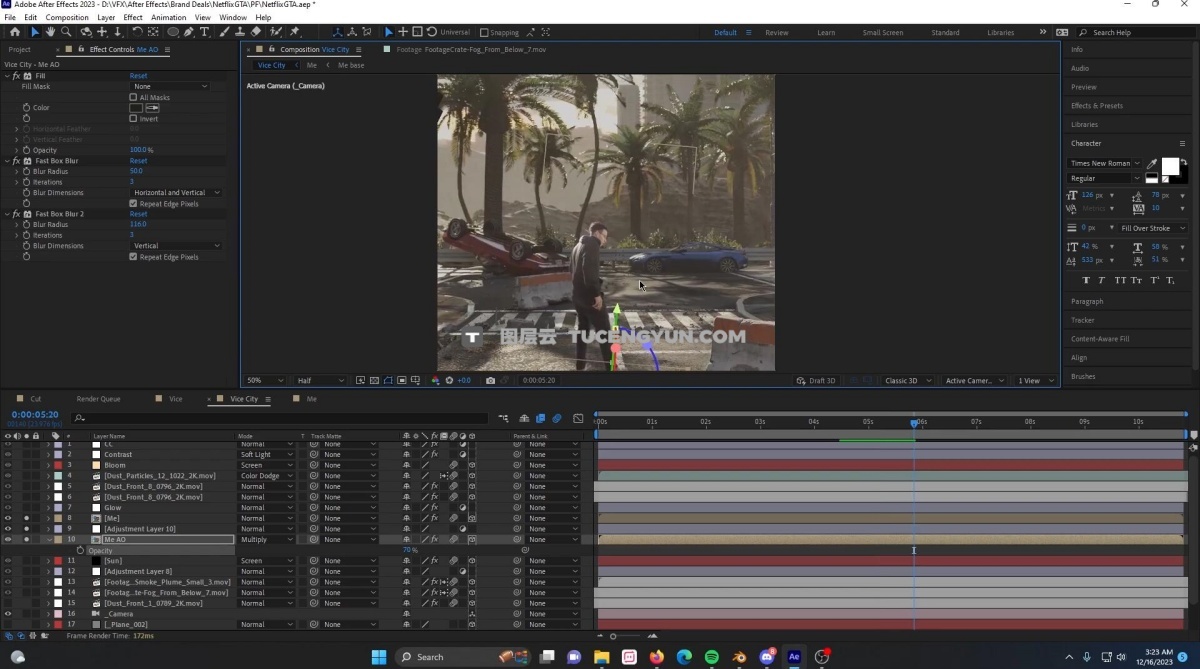Screen dimensions: 1200x669
Task: Toggle Draft 3D mode
Action: click(816, 381)
